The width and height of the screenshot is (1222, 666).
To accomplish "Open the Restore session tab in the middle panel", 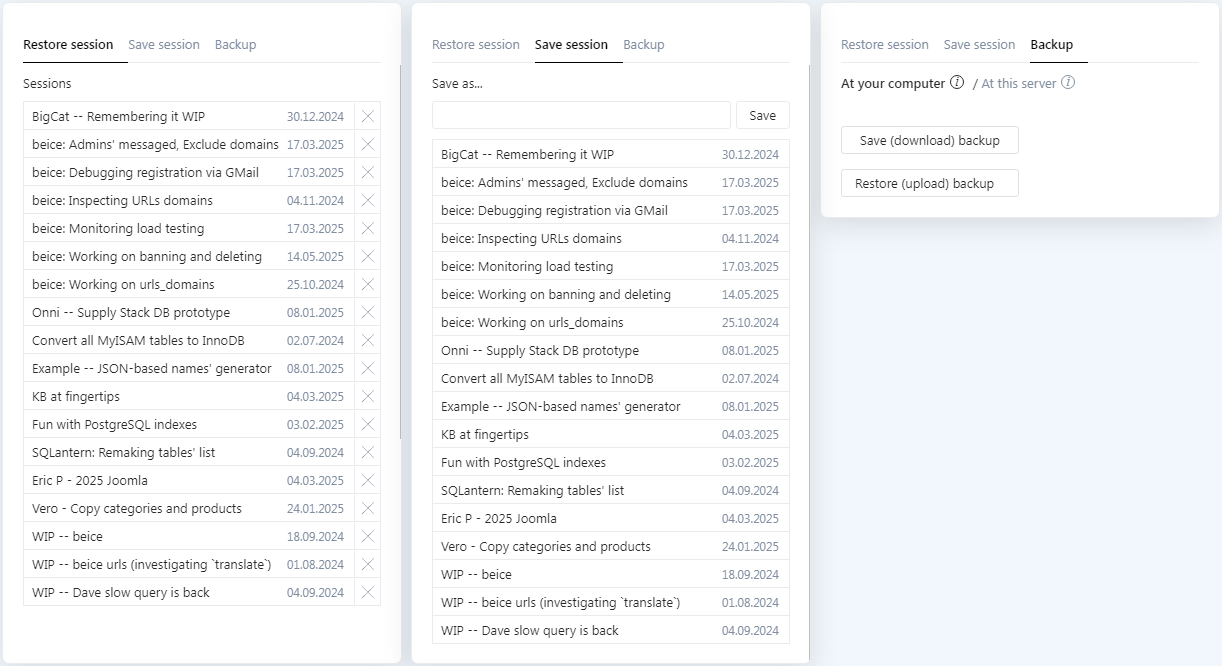I will 476,44.
